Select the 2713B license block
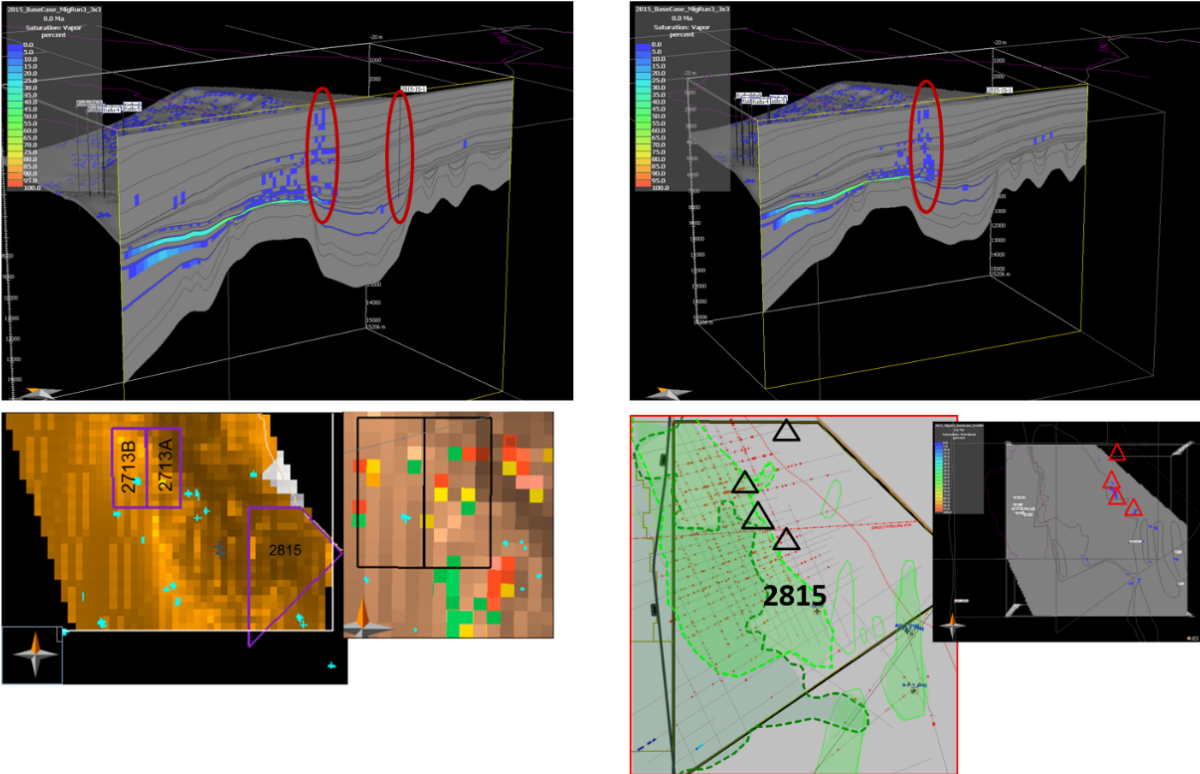Viewport: 1200px width, 774px height. coord(129,468)
